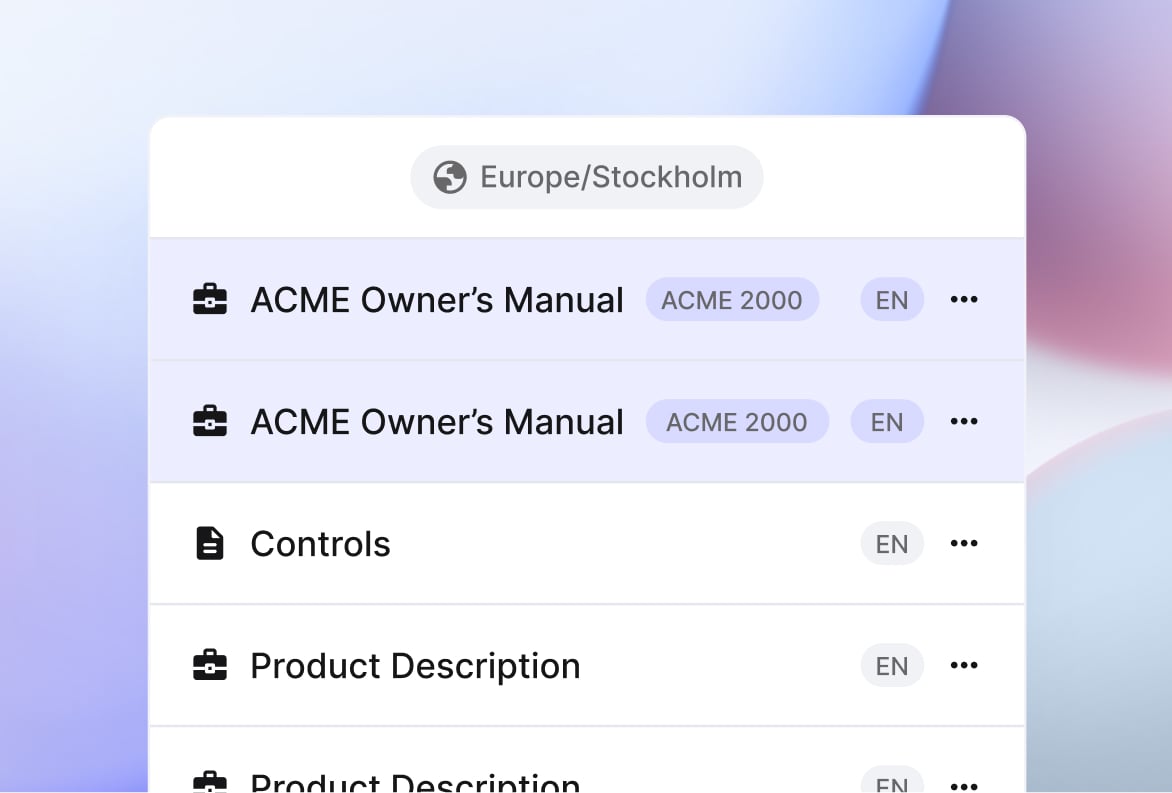Click the briefcase icon of the fully visible Product Description row

[x=210, y=666]
